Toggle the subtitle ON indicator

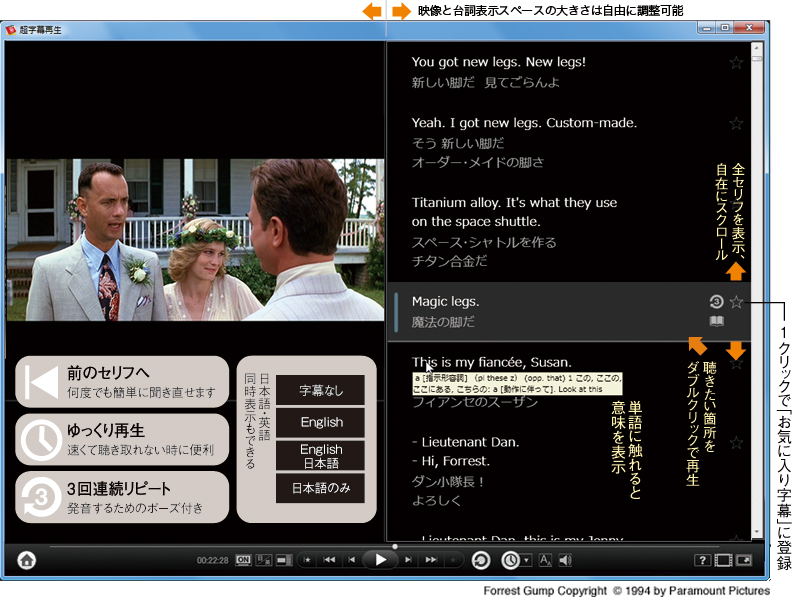point(243,560)
